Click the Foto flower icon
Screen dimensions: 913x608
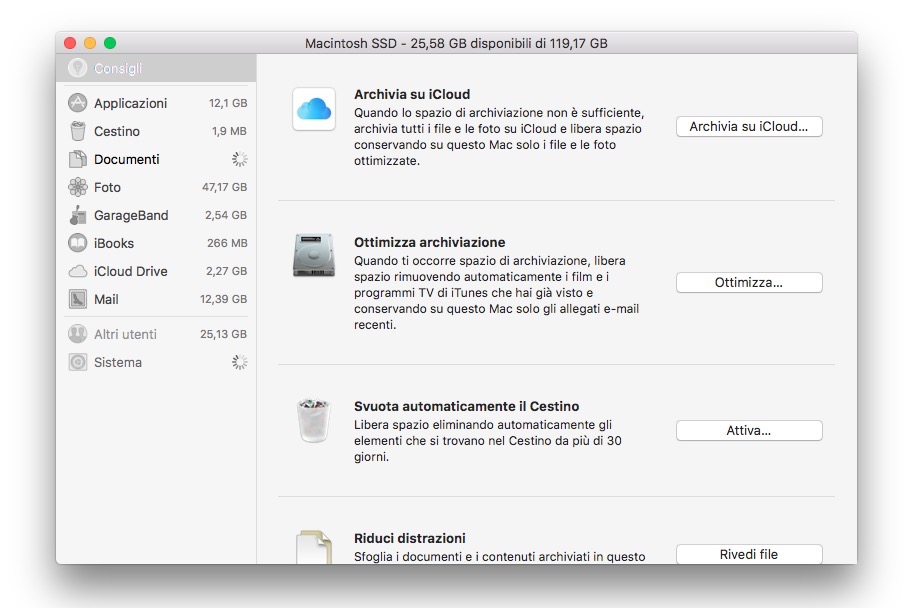(x=77, y=187)
